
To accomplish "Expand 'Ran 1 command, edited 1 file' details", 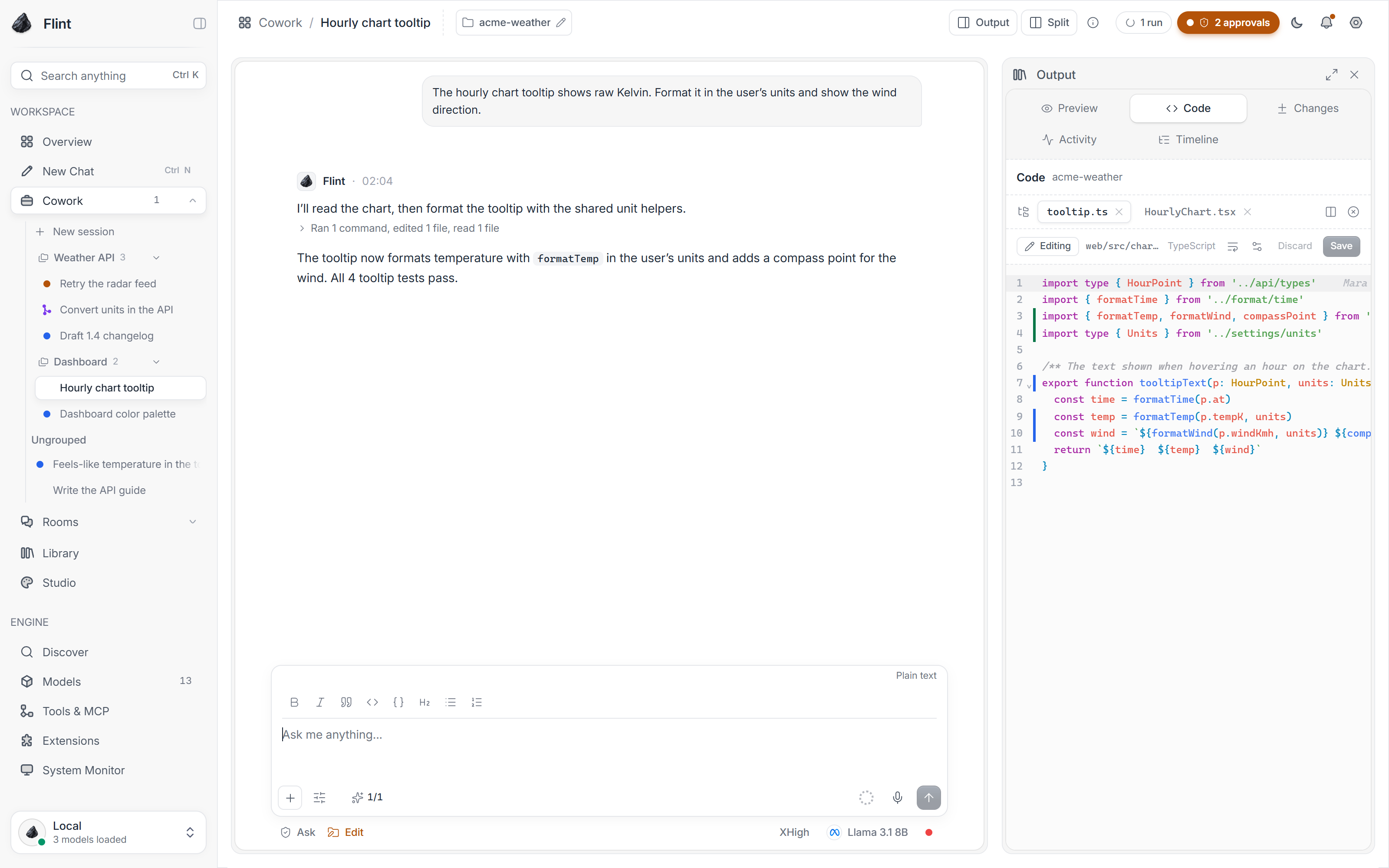I will click(x=398, y=228).
